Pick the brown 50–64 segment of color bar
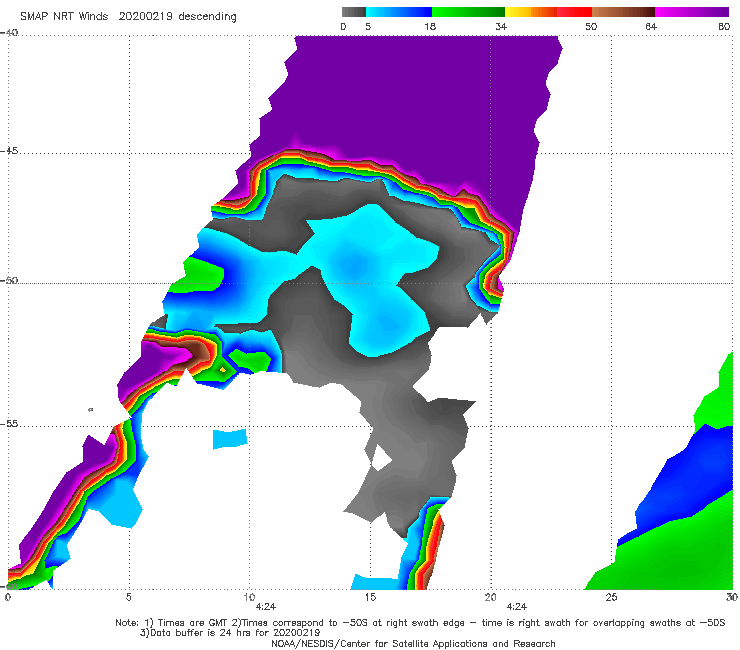The image size is (740, 650). pos(623,12)
